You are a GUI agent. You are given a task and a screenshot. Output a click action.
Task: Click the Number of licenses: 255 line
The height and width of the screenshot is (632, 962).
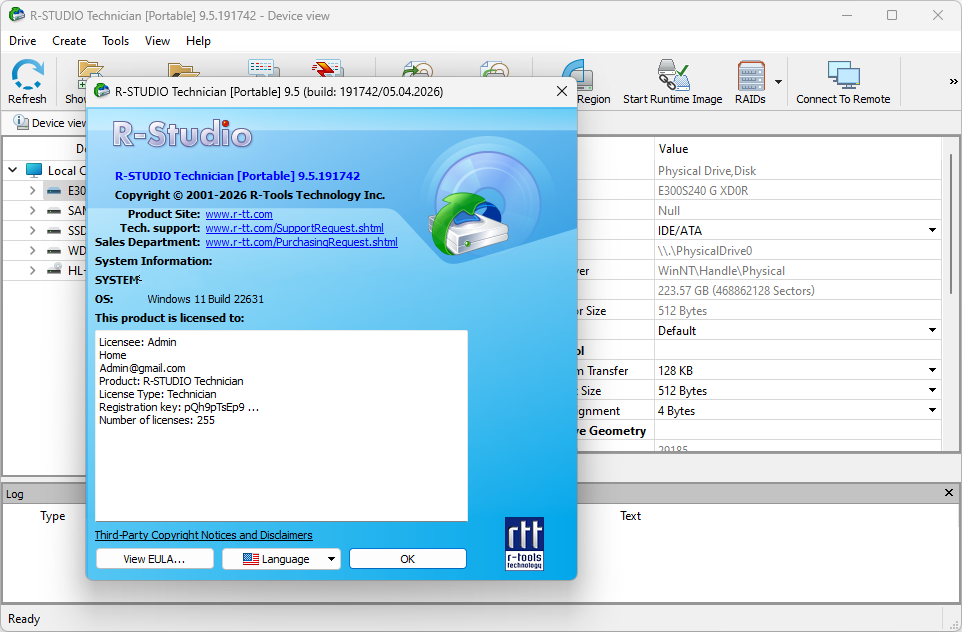tap(156, 420)
